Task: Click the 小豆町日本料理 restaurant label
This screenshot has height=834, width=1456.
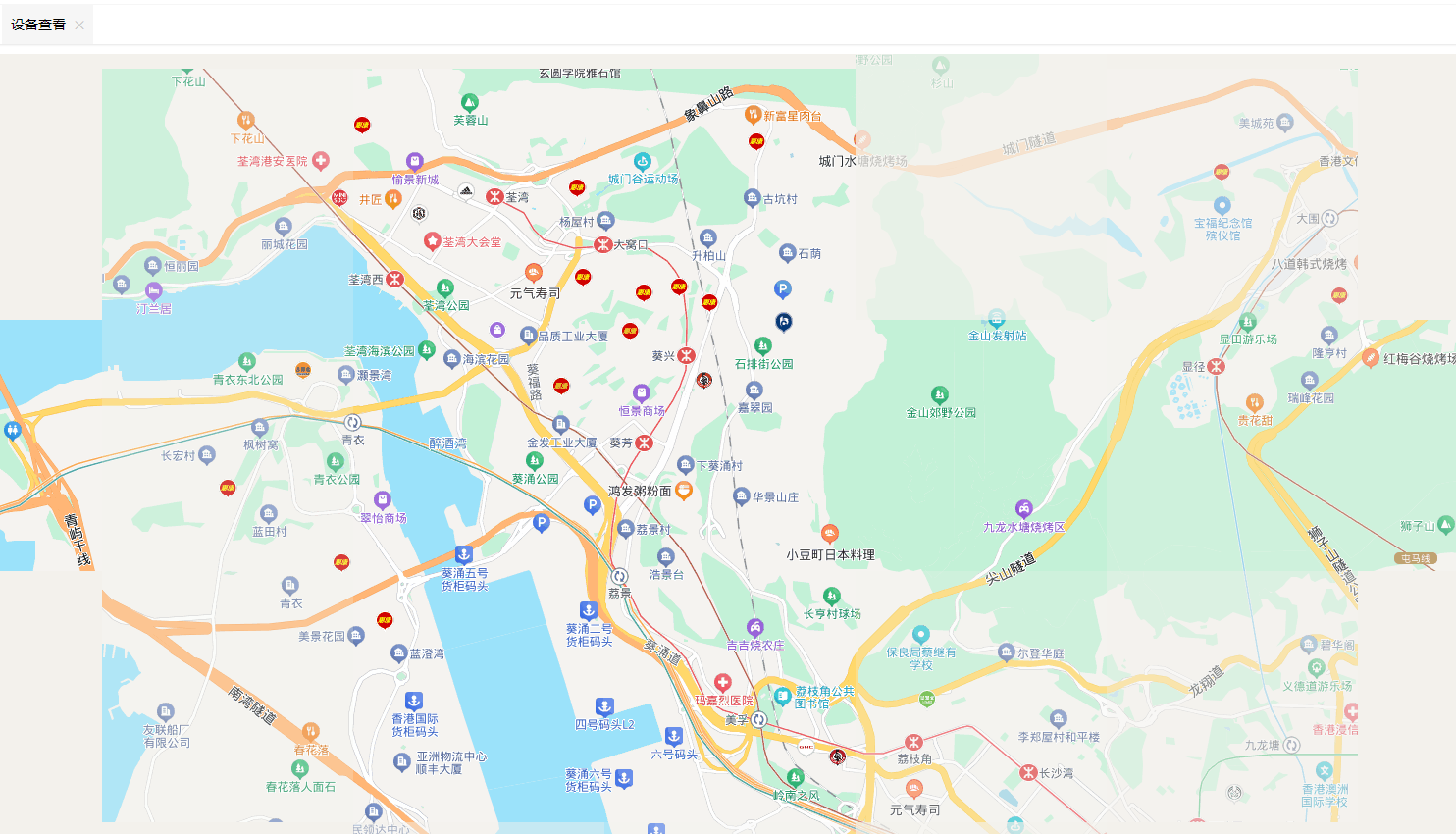Action: 830,554
